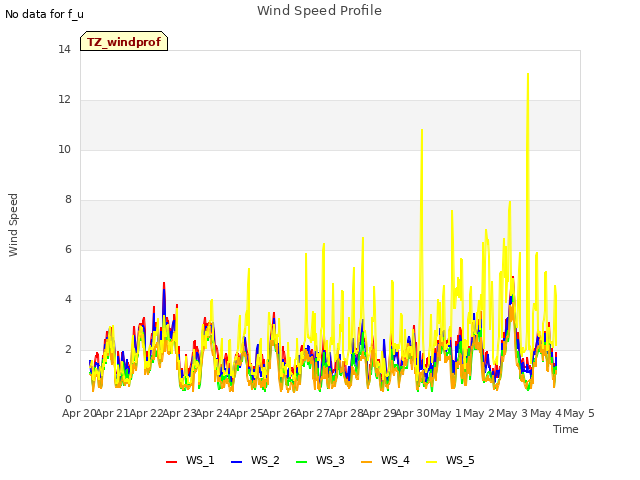Click the Apr 30 x-axis tick label
Viewport: 640px width, 480px height.
[x=413, y=413]
